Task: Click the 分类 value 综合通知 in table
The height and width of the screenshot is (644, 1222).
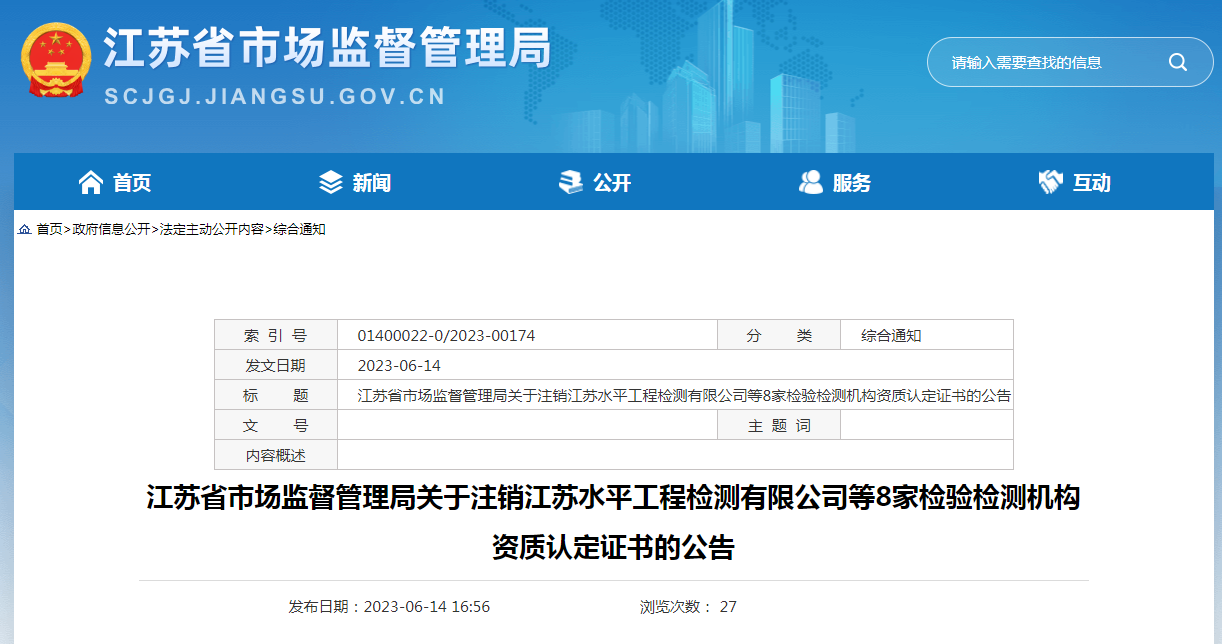Action: (x=891, y=336)
